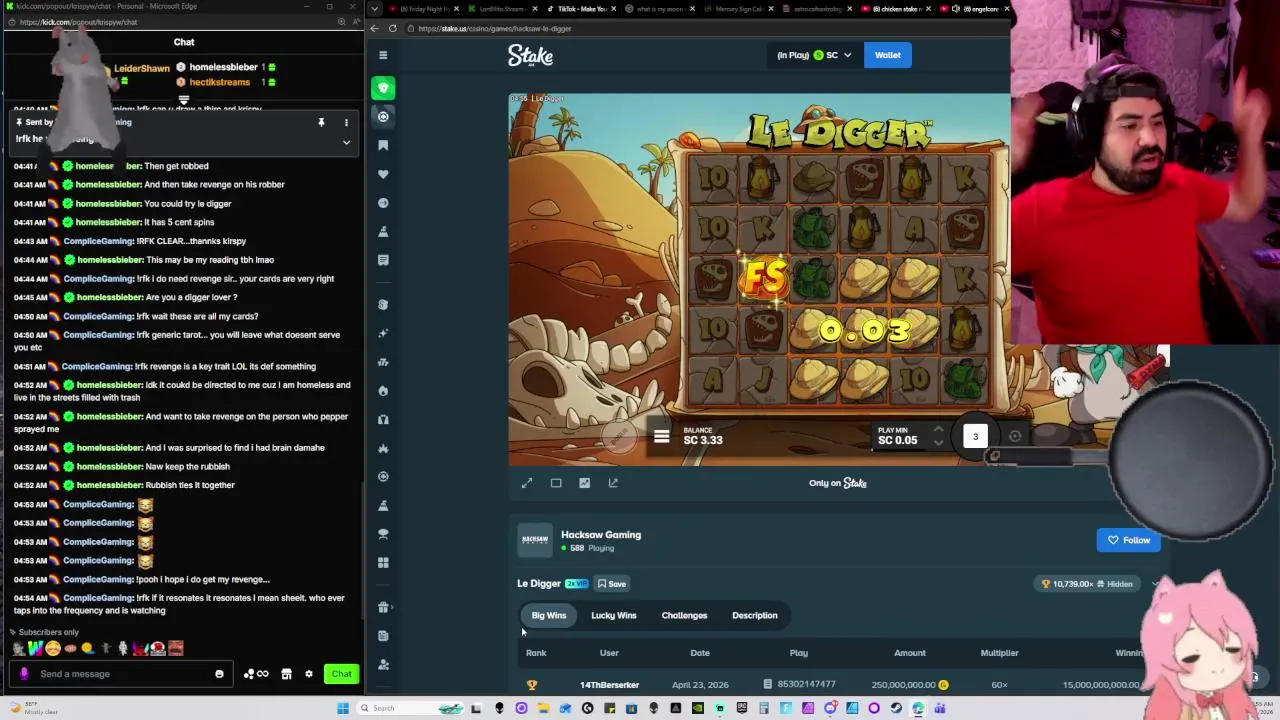Switch to theatre mode view
1280x720 pixels.
point(556,483)
